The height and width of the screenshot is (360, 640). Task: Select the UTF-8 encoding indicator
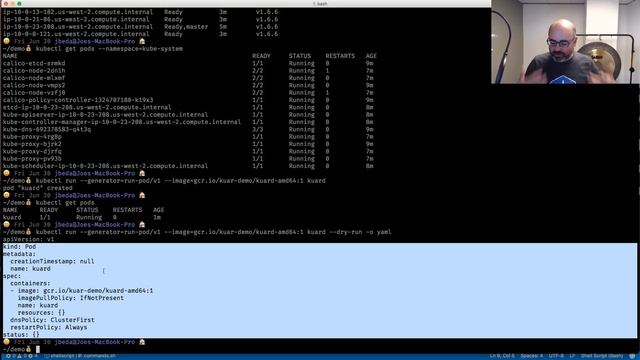(x=556, y=356)
